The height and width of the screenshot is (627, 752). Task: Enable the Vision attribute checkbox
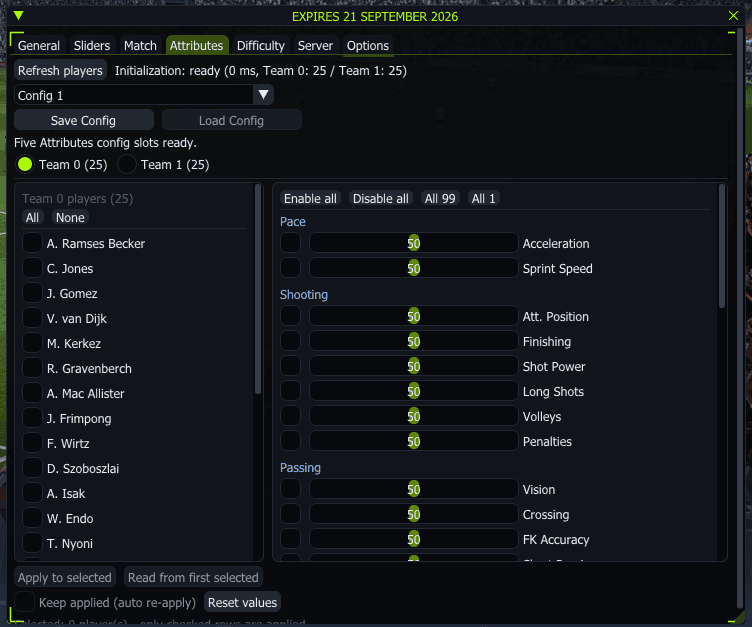click(x=291, y=488)
